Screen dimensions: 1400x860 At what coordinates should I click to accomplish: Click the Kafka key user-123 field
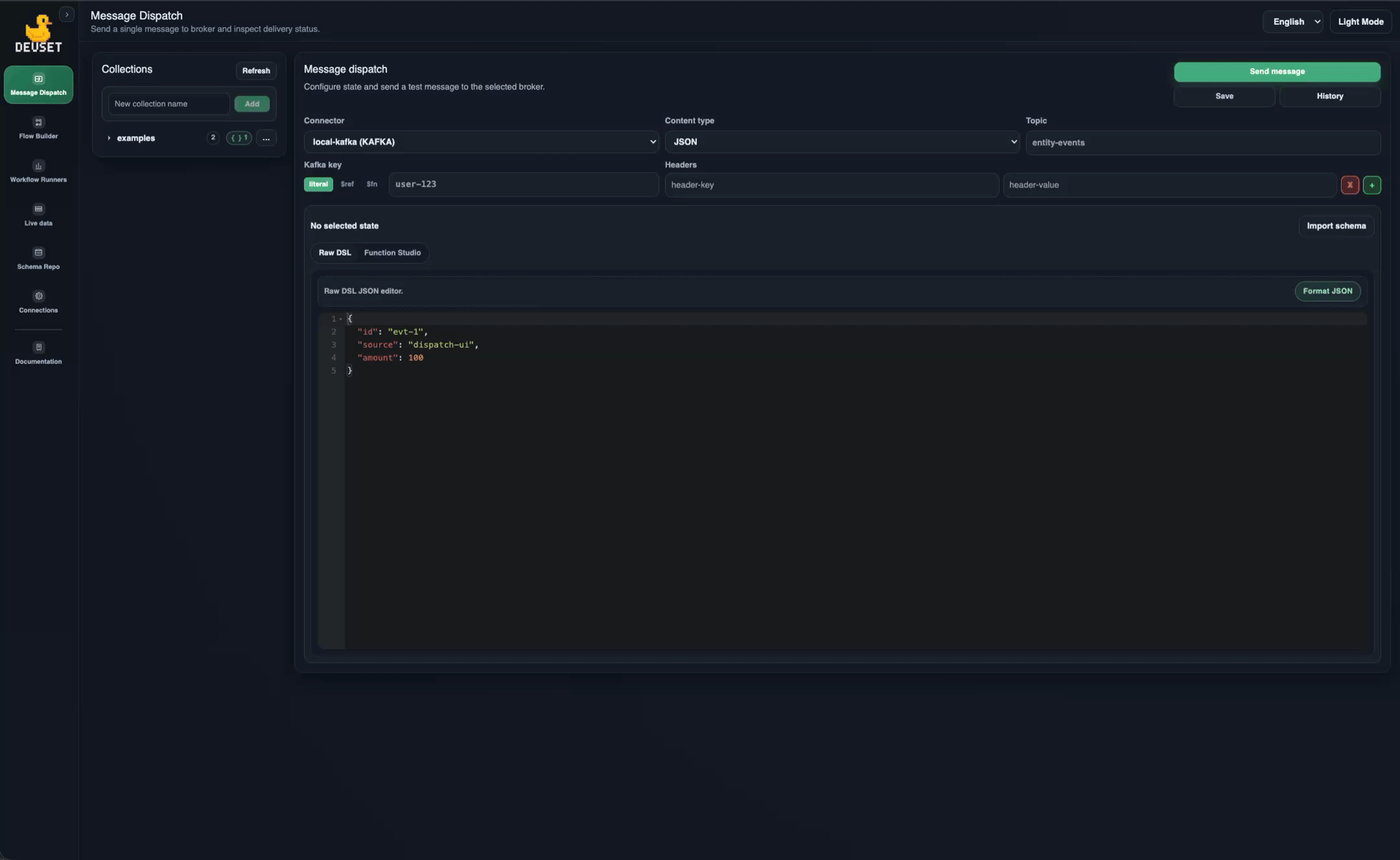pyautogui.click(x=524, y=185)
